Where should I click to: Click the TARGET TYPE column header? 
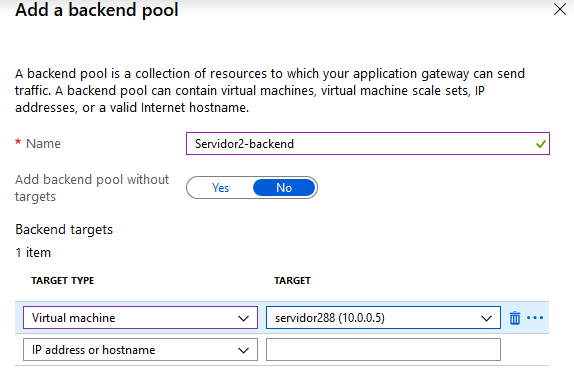[x=63, y=281]
